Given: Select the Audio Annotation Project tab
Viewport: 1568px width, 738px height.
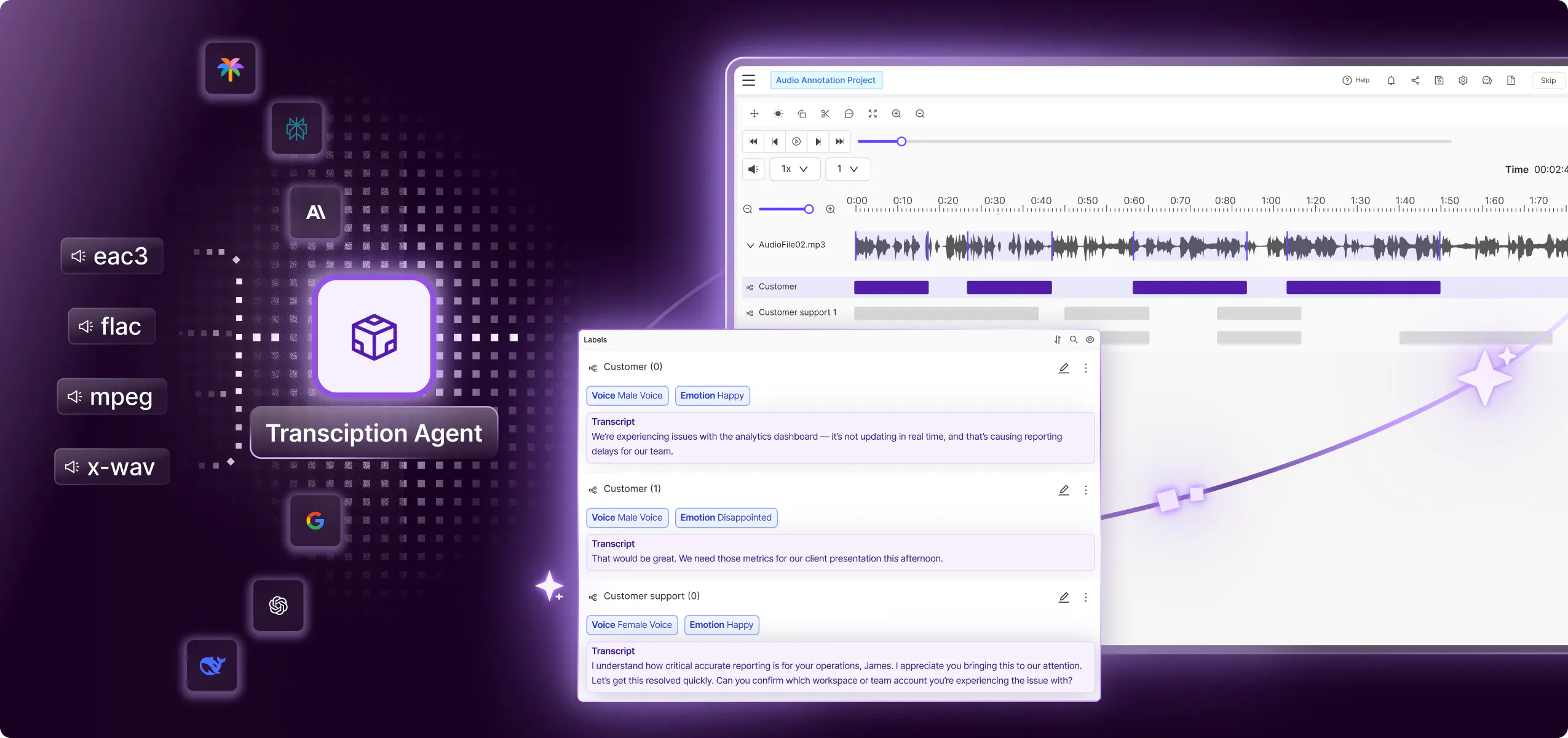Looking at the screenshot, I should coord(826,80).
